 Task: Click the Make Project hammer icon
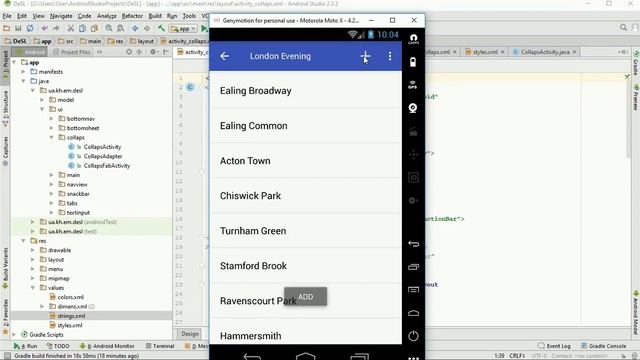(162, 29)
